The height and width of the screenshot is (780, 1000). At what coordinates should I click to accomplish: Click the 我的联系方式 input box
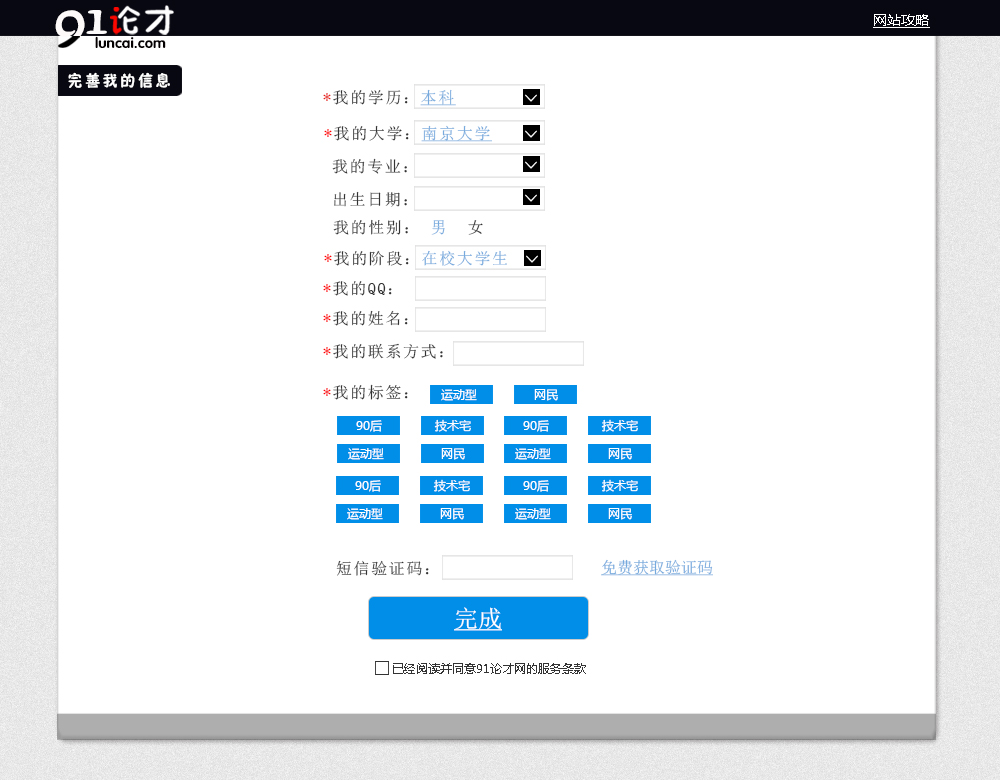[x=518, y=353]
